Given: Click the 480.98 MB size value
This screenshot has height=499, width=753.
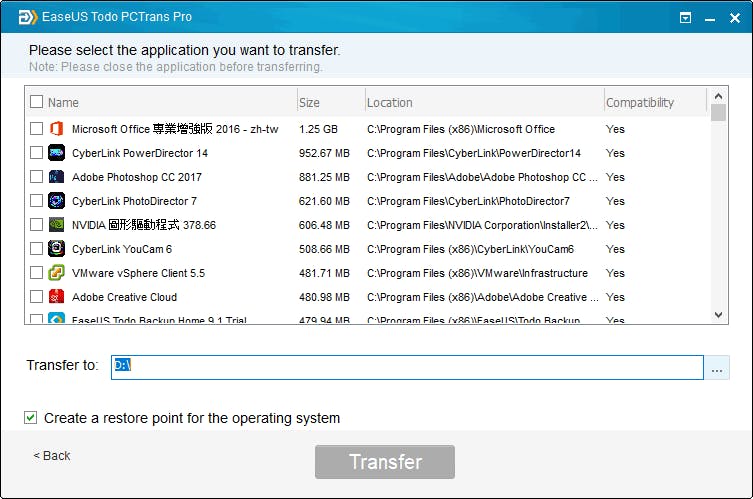Looking at the screenshot, I should tap(324, 297).
